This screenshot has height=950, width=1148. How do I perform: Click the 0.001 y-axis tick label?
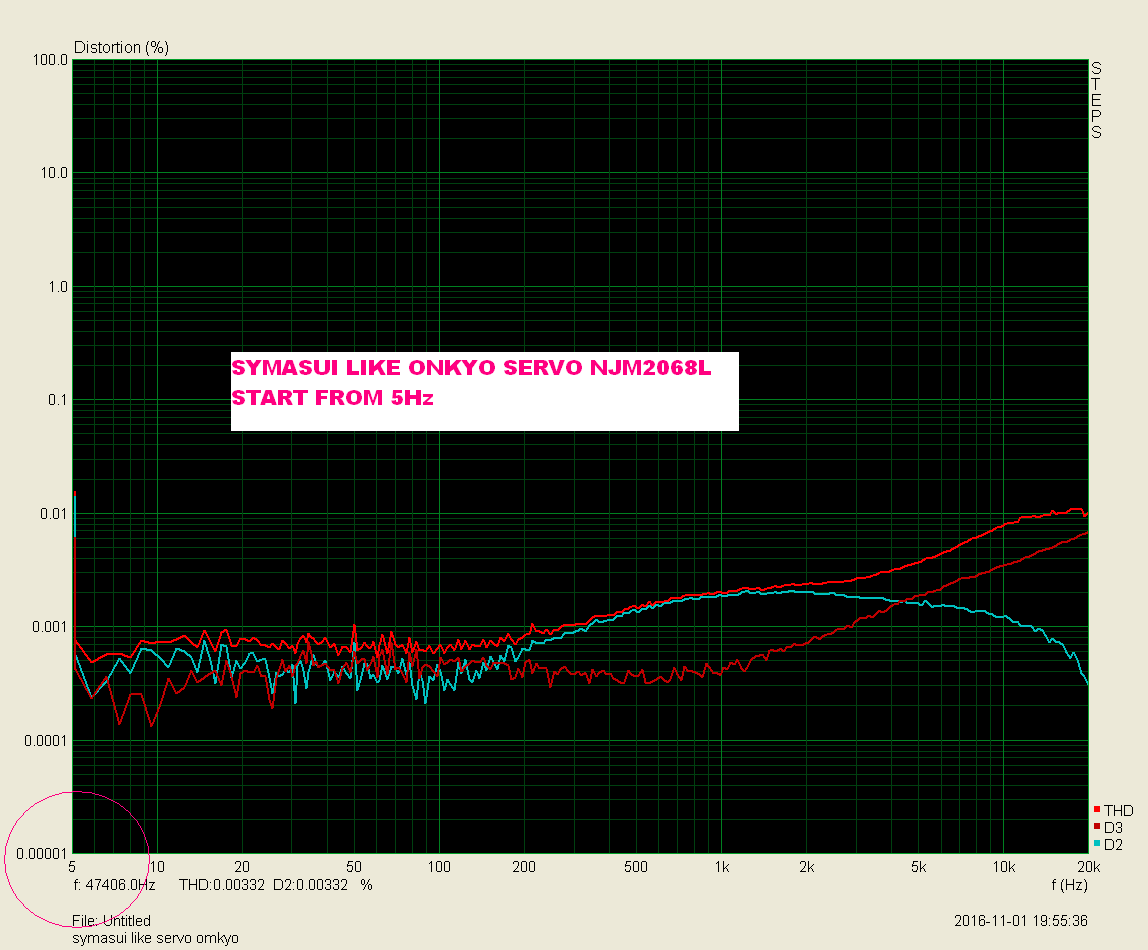51,627
